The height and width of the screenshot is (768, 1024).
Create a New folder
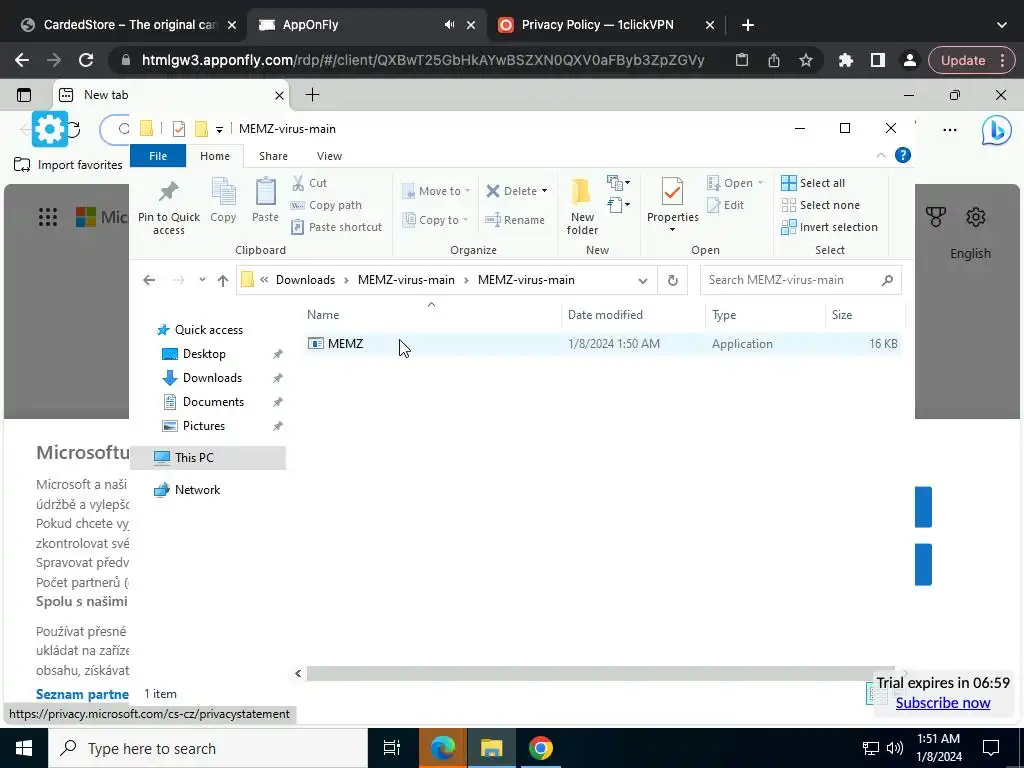[582, 205]
